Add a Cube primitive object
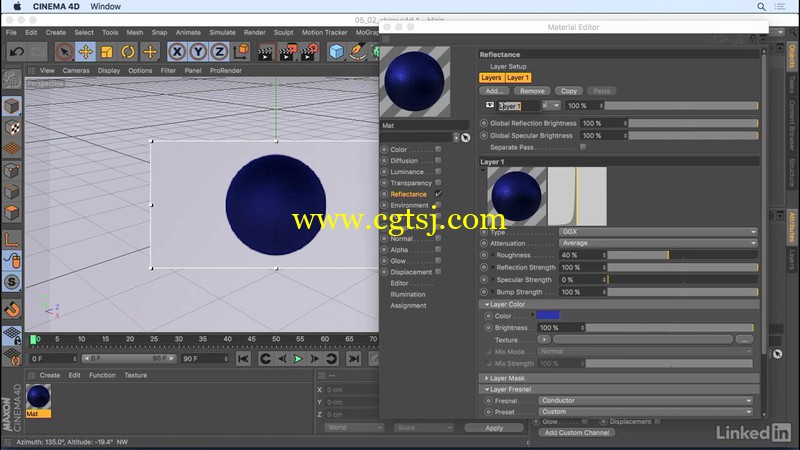This screenshot has height=450, width=800. point(336,52)
